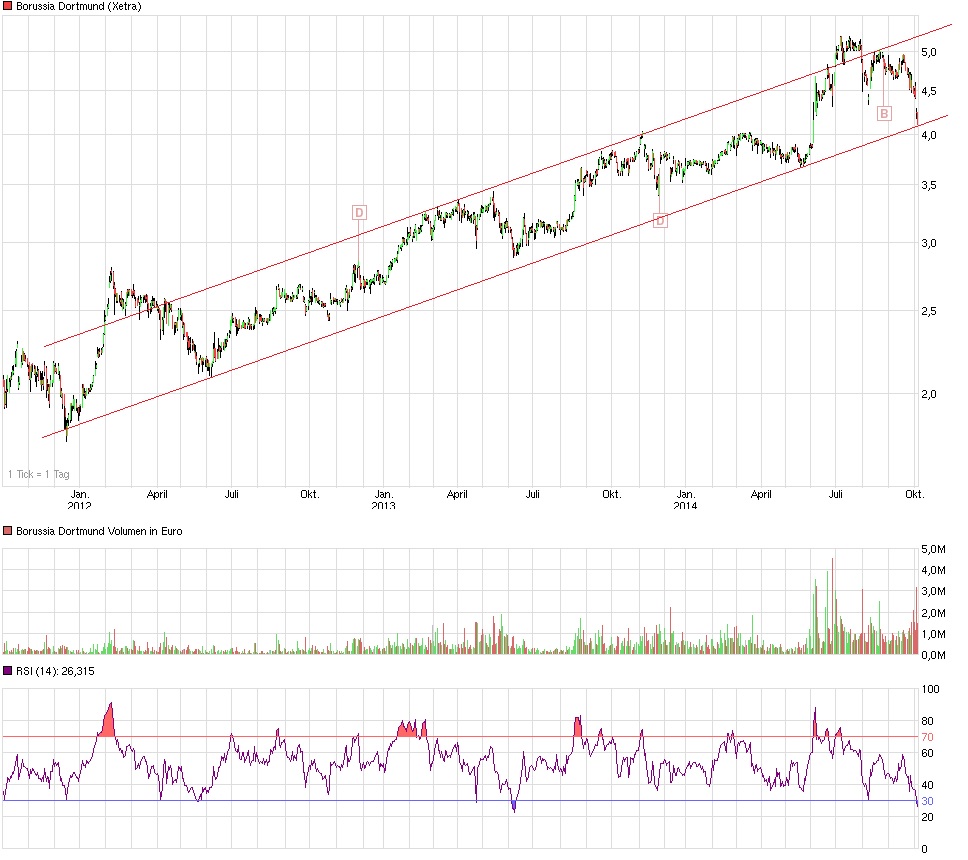Screen dimensions: 968x860
Task: Select the Jan. 2013 date axis label
Action: pyautogui.click(x=382, y=499)
